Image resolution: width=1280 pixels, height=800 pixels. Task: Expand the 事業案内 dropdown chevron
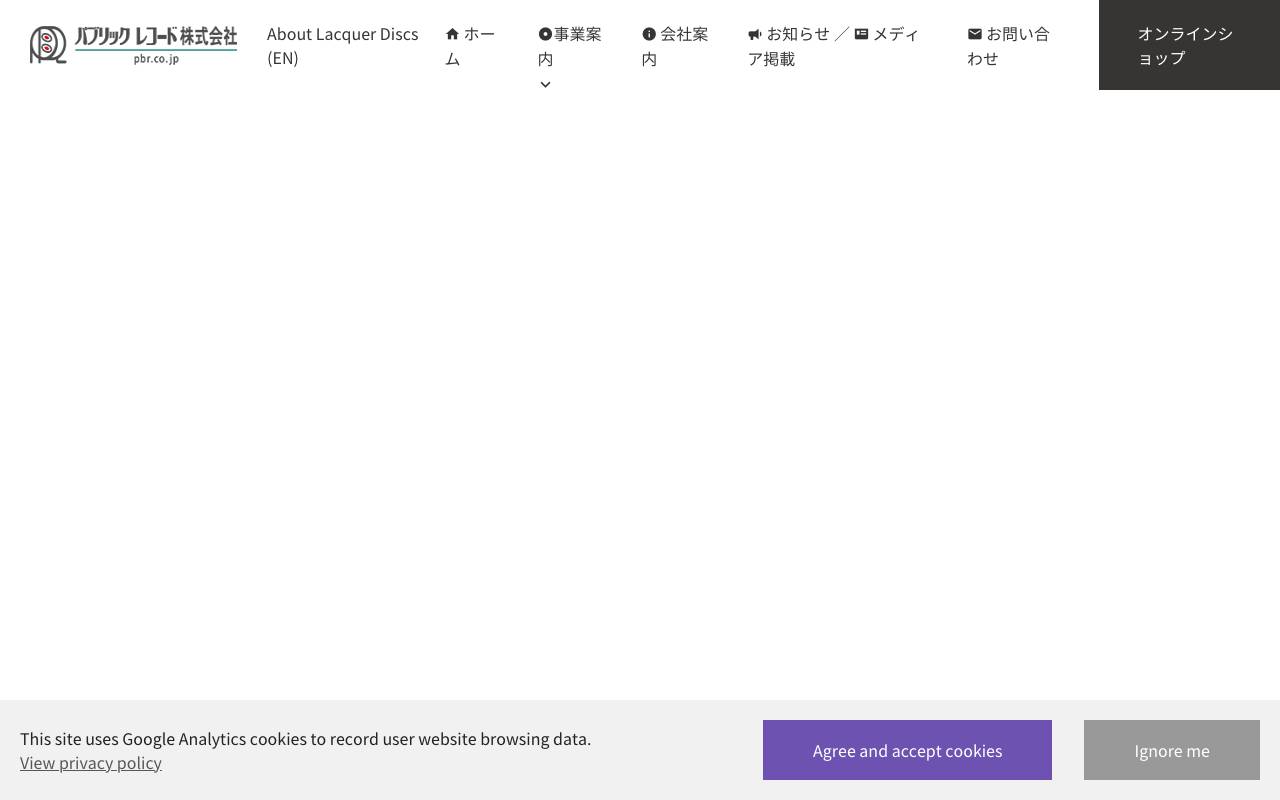(x=545, y=85)
